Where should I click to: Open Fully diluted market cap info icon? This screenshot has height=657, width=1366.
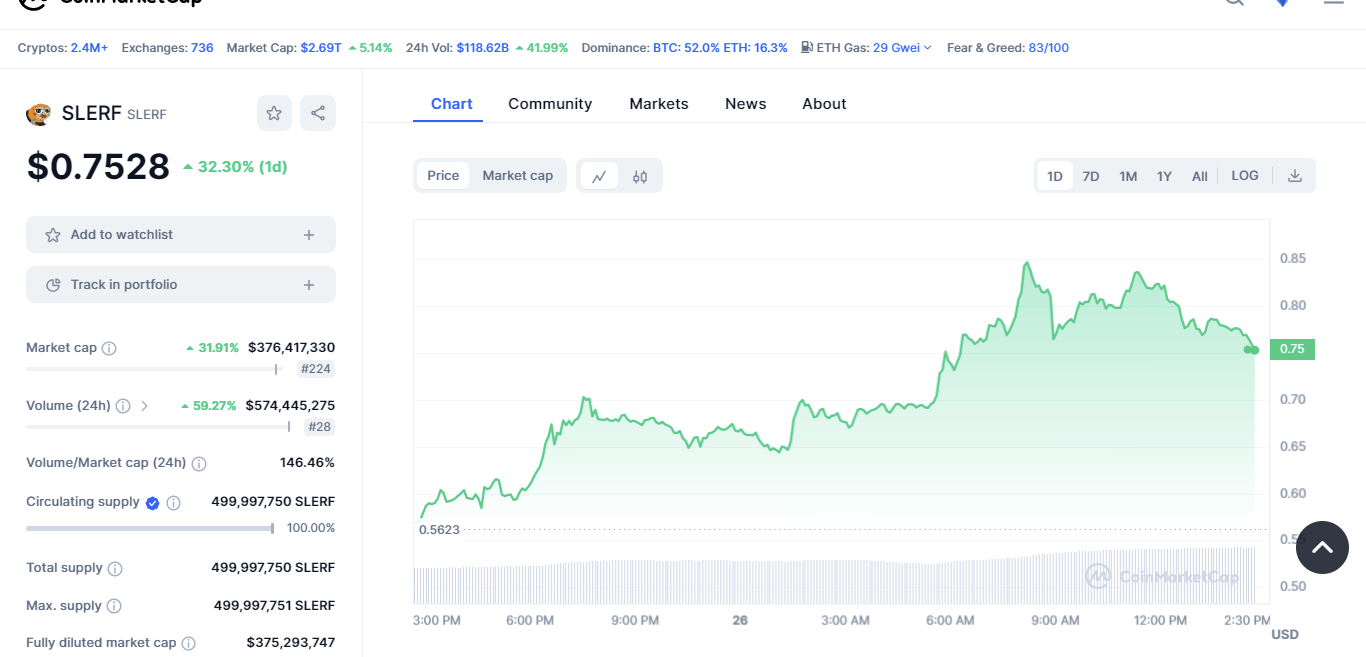point(188,644)
